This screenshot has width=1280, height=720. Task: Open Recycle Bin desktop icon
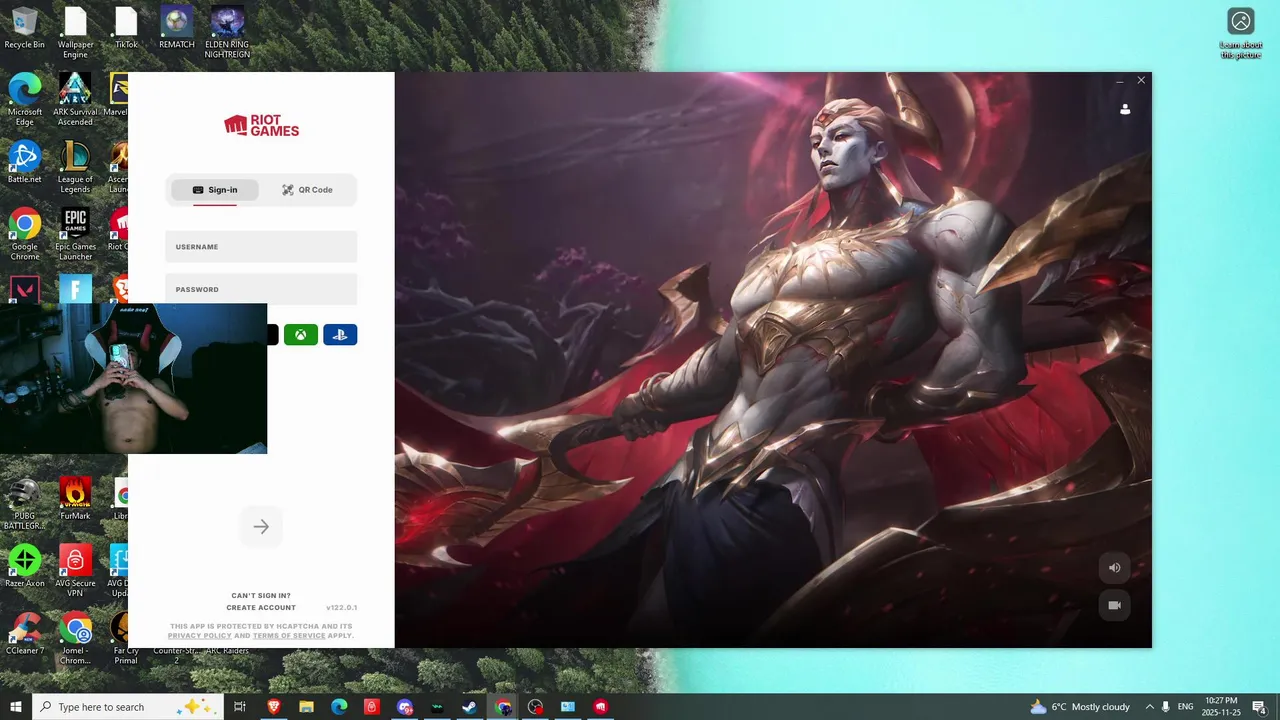click(25, 28)
